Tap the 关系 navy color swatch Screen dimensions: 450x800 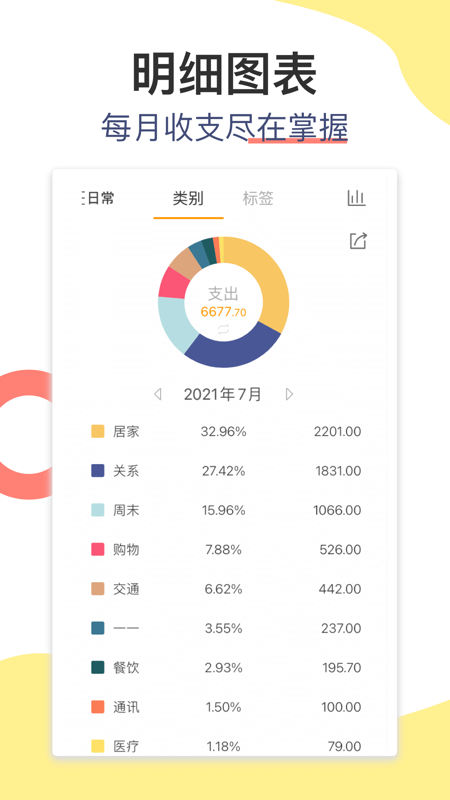[x=97, y=471]
